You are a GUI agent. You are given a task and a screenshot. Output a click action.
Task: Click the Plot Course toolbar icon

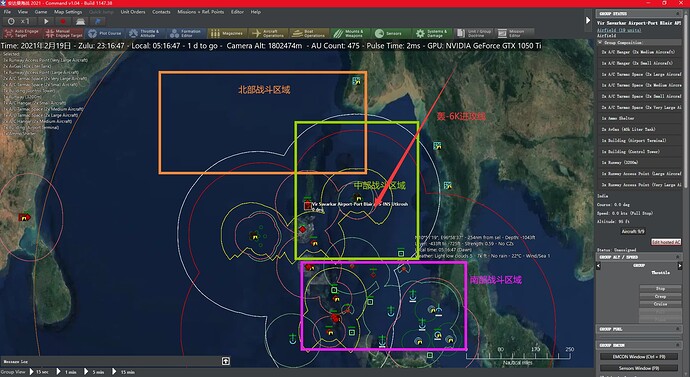pyautogui.click(x=104, y=33)
